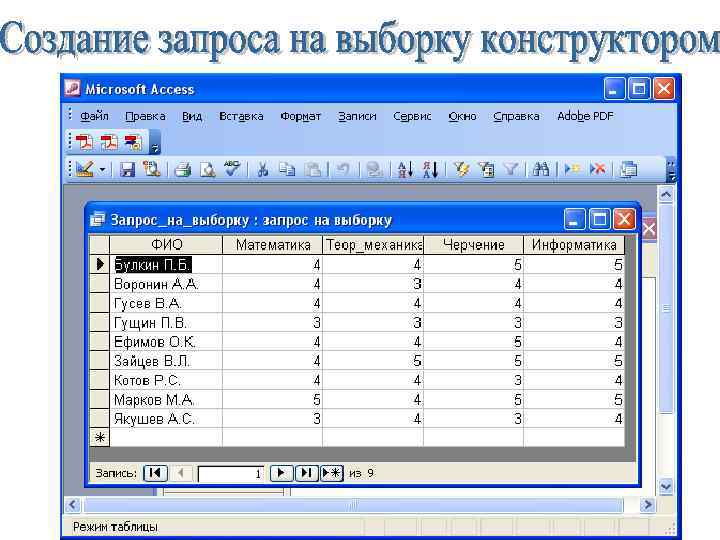Click the horizontal scrollbar right arrow

(647, 505)
